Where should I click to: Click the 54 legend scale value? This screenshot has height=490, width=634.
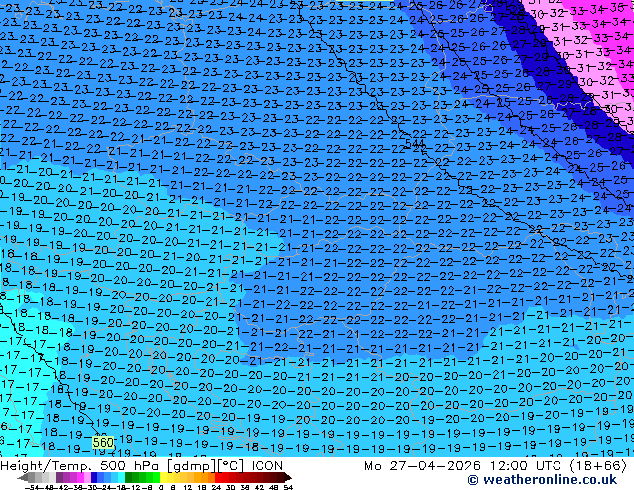pos(288,487)
